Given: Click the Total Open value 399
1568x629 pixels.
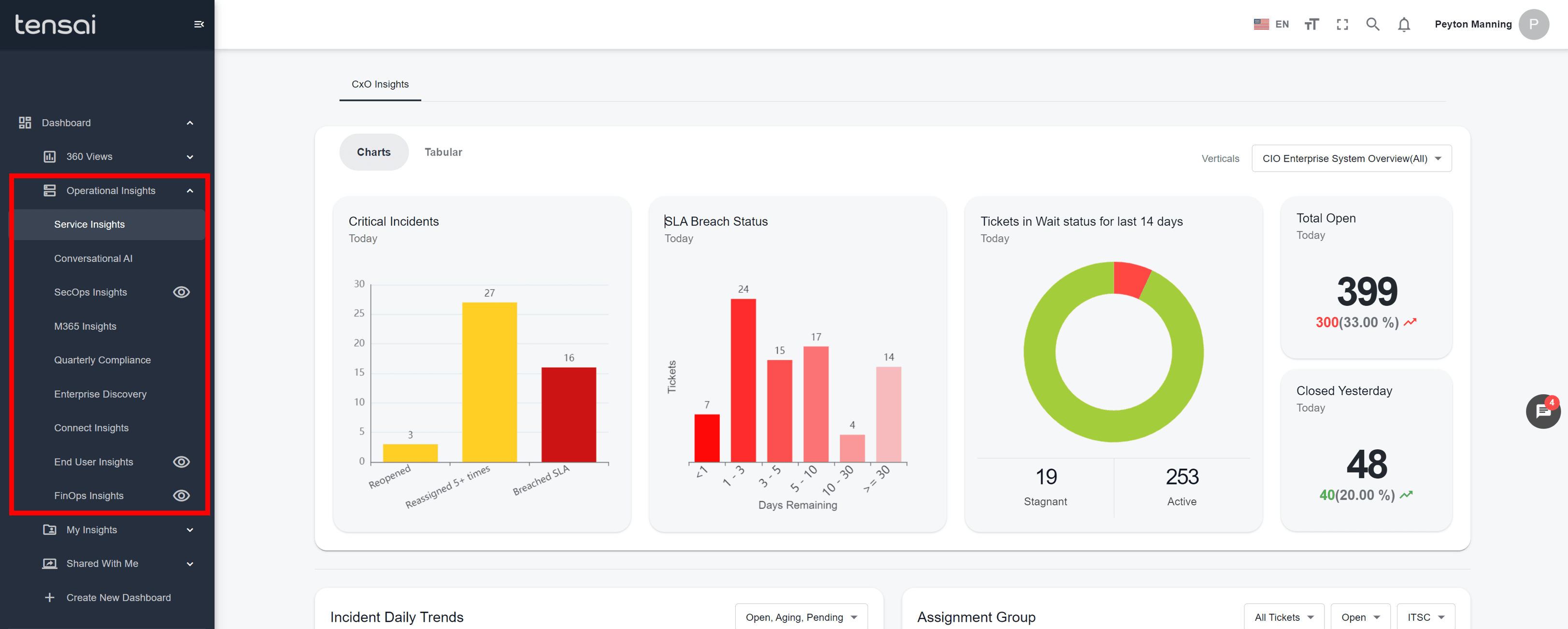Looking at the screenshot, I should pyautogui.click(x=1367, y=291).
